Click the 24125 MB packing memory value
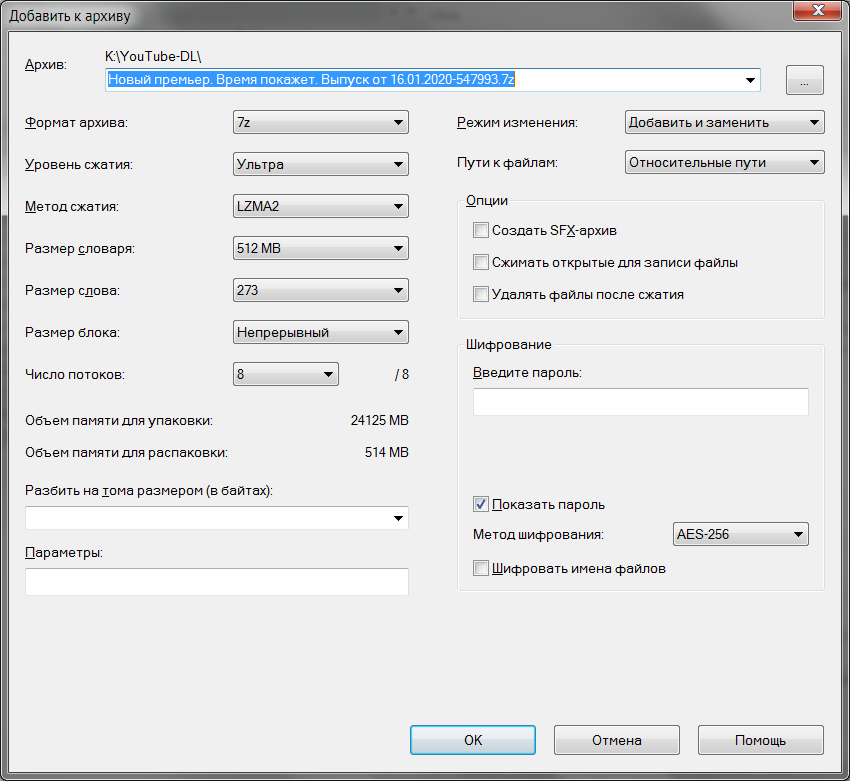This screenshot has width=850, height=781. 379,420
